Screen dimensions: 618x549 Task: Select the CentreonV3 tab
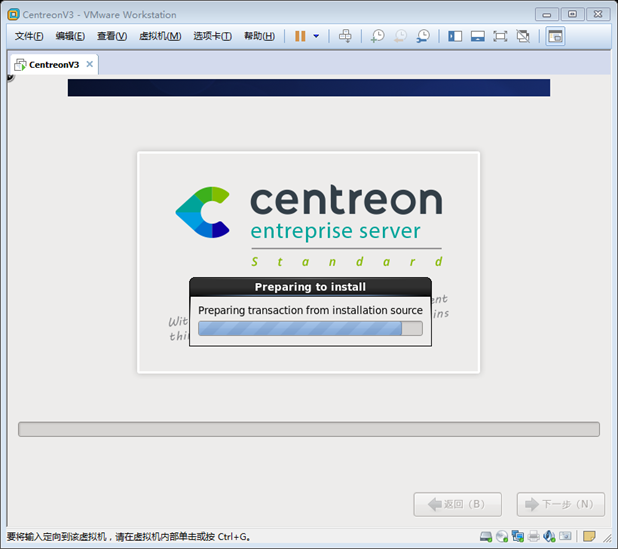coord(54,65)
